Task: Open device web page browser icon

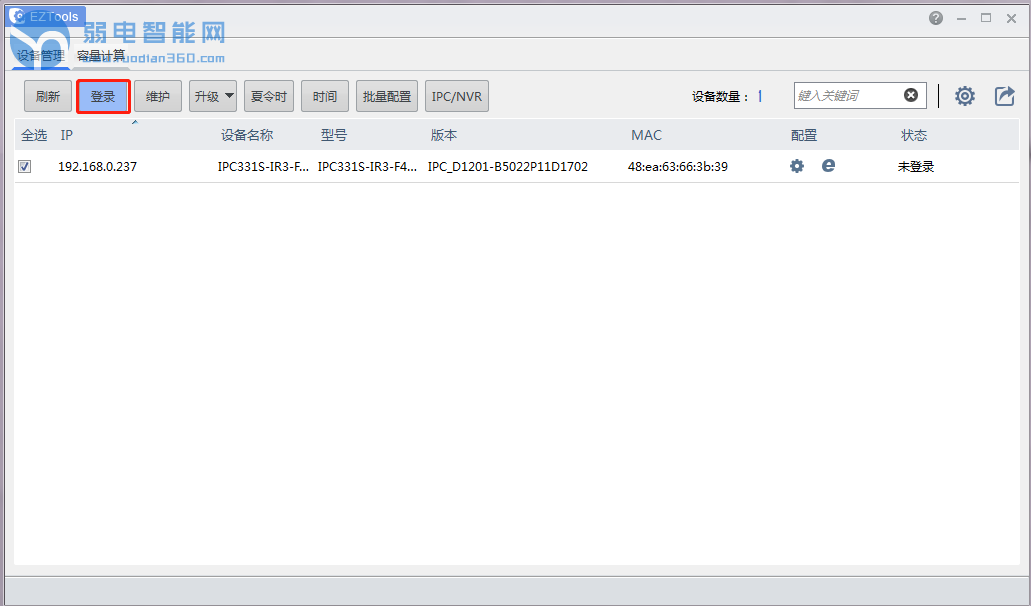Action: coord(828,166)
